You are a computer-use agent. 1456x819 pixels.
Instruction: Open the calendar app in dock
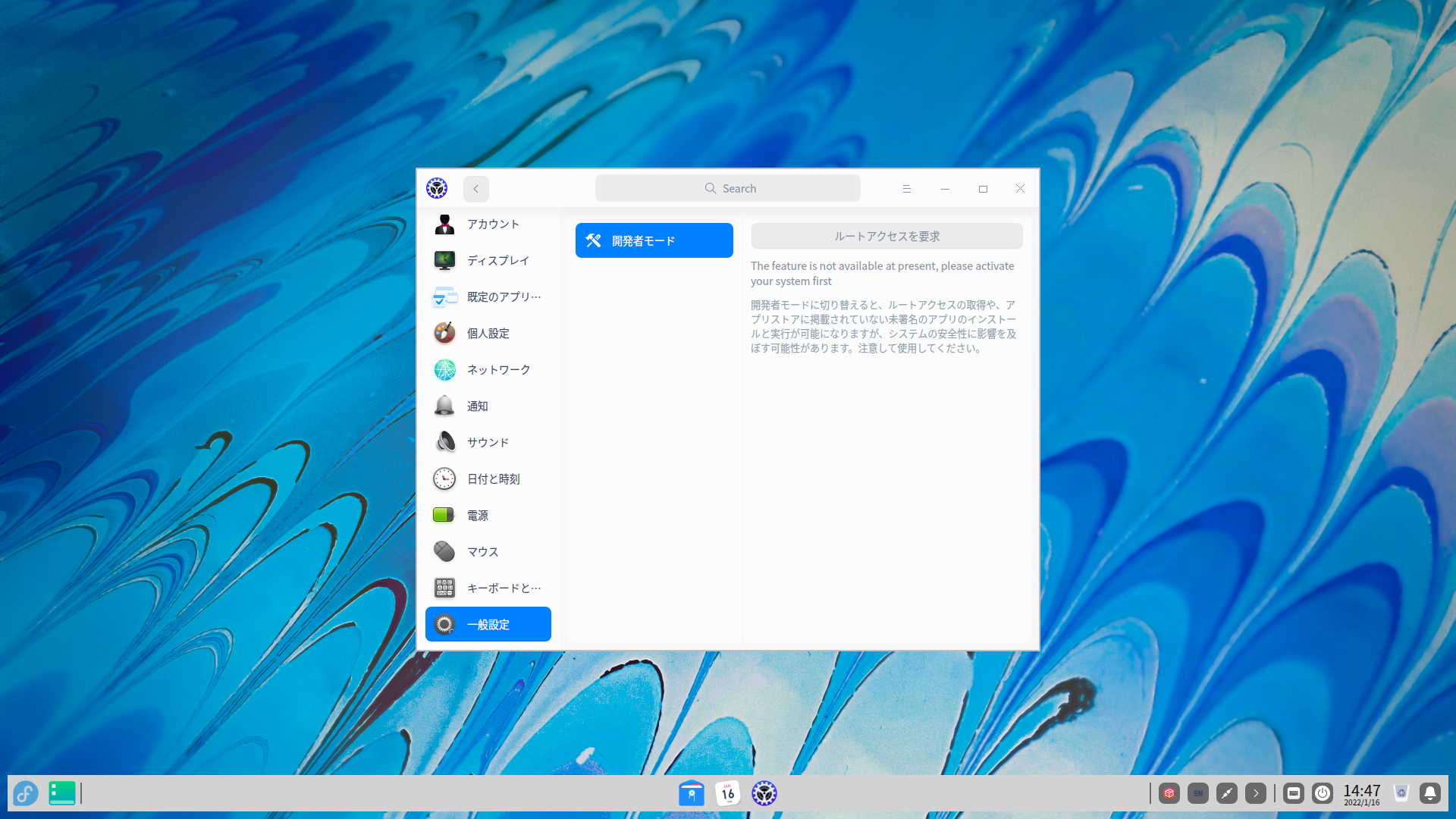[x=728, y=793]
